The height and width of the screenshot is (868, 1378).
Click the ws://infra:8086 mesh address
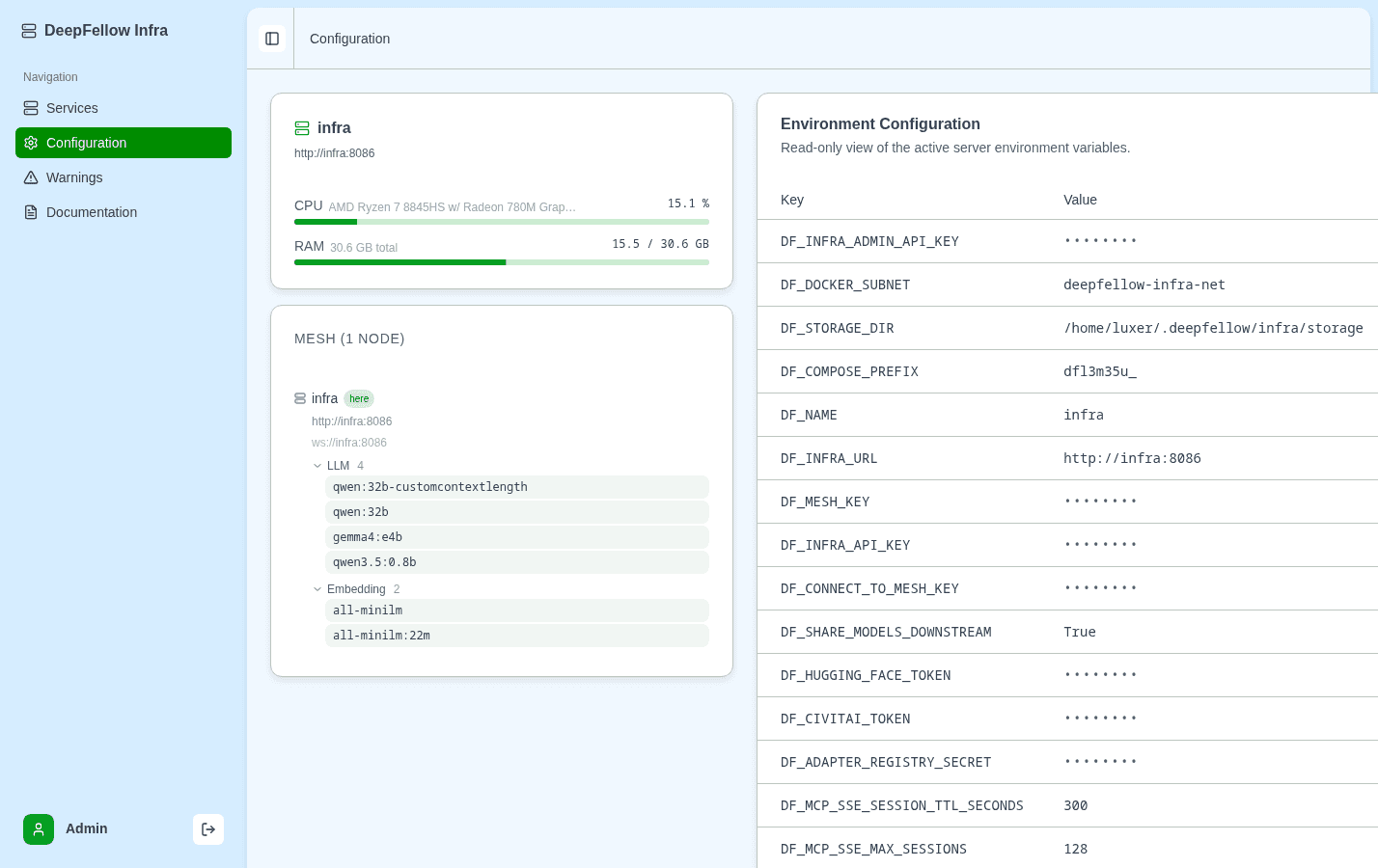[349, 443]
